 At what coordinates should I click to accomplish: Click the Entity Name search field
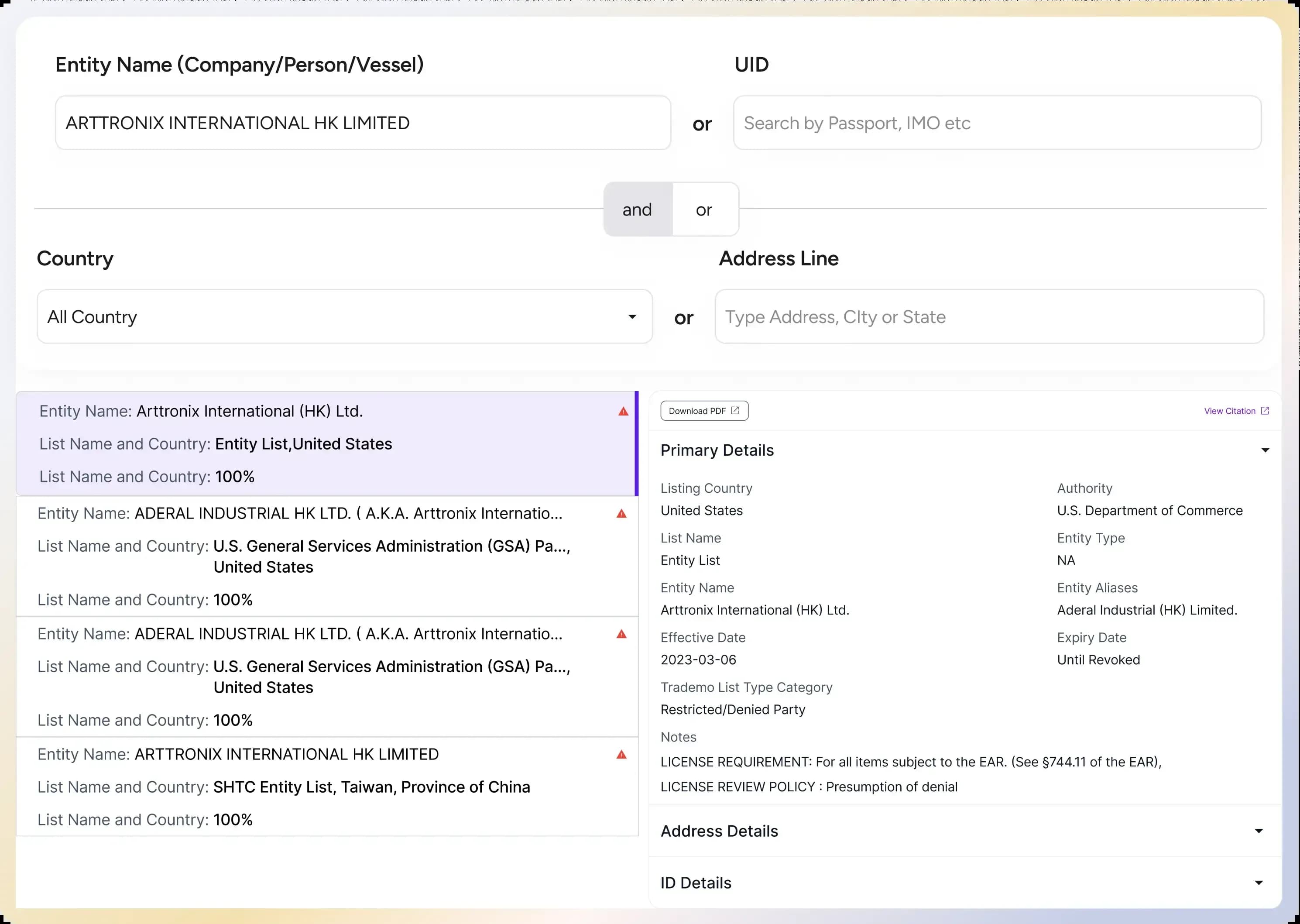pos(362,123)
